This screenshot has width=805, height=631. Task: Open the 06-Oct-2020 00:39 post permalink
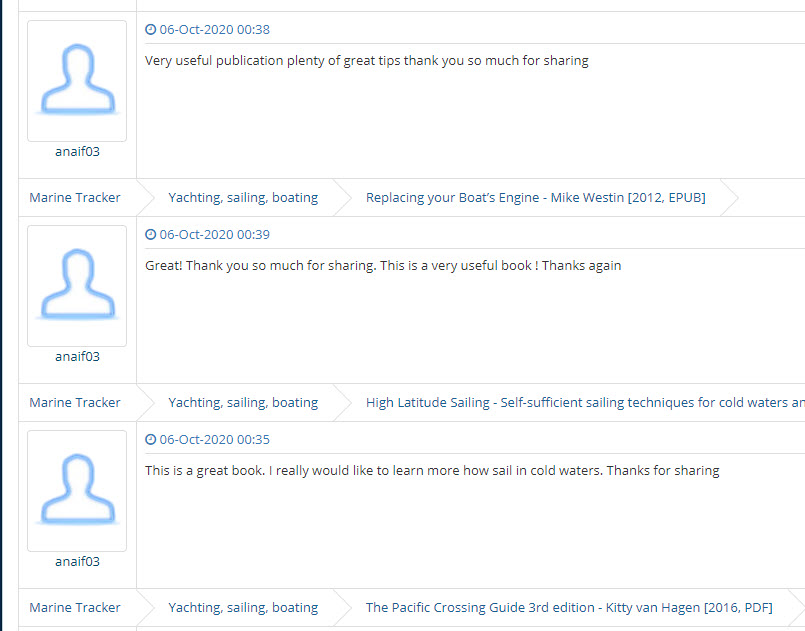tap(214, 235)
